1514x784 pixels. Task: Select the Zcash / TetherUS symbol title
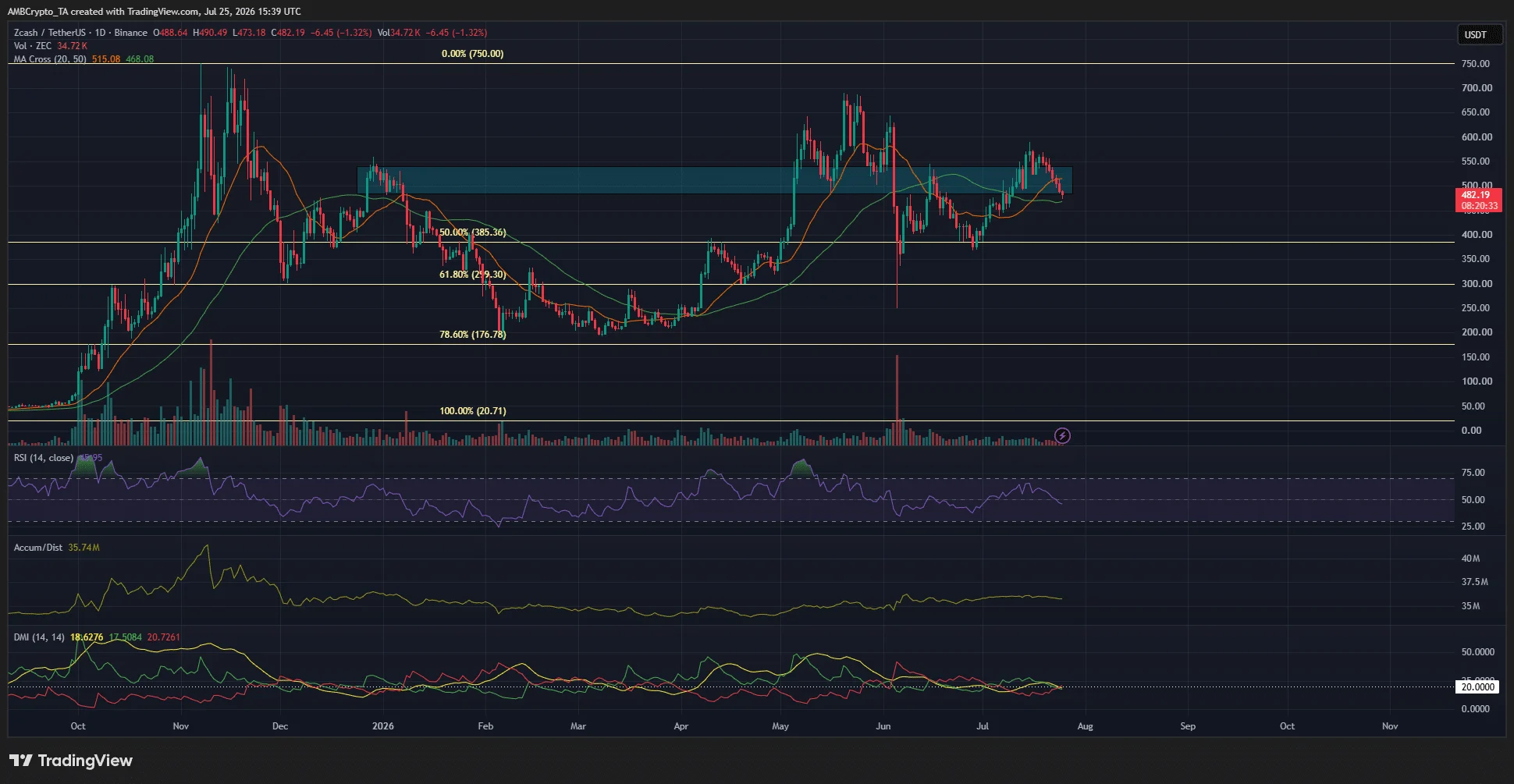click(x=50, y=33)
